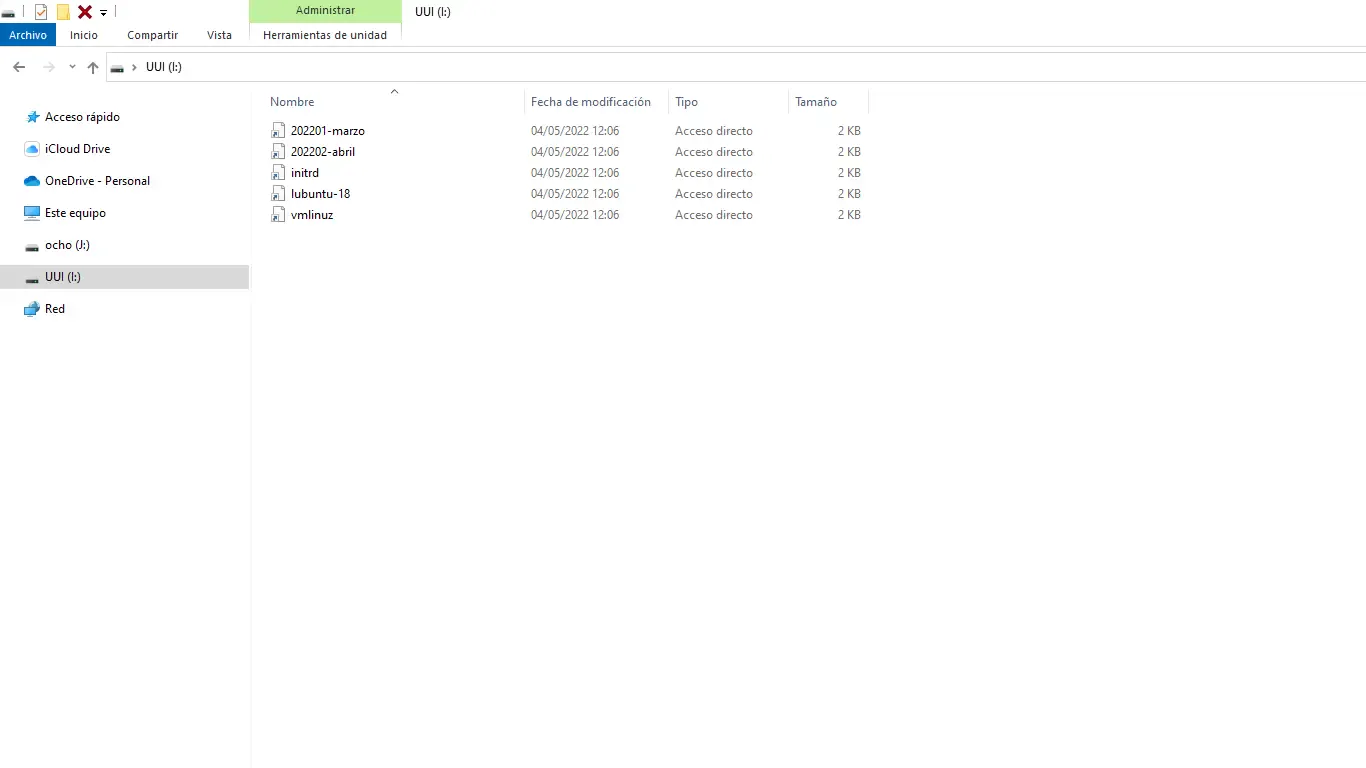Click the Properties icon in Quick Access Toolbar
The height and width of the screenshot is (768, 1366).
click(x=40, y=12)
